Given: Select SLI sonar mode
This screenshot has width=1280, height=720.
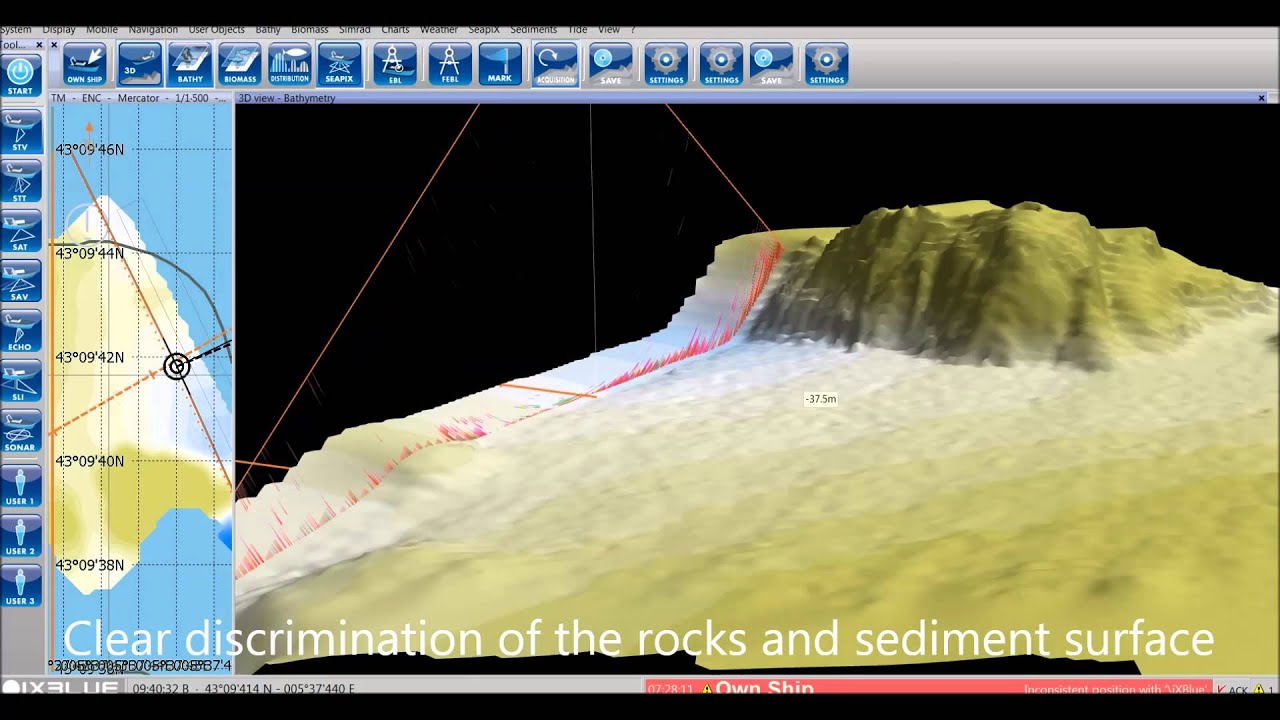Looking at the screenshot, I should tap(20, 382).
